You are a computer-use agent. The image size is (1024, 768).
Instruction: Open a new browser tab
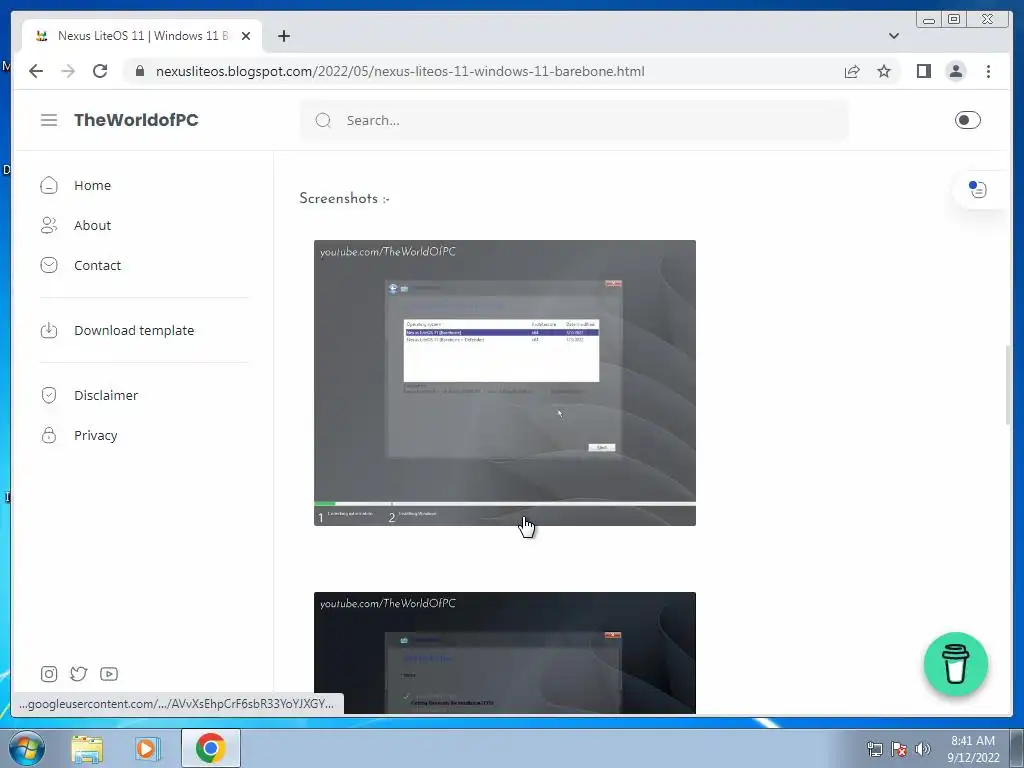click(x=283, y=36)
